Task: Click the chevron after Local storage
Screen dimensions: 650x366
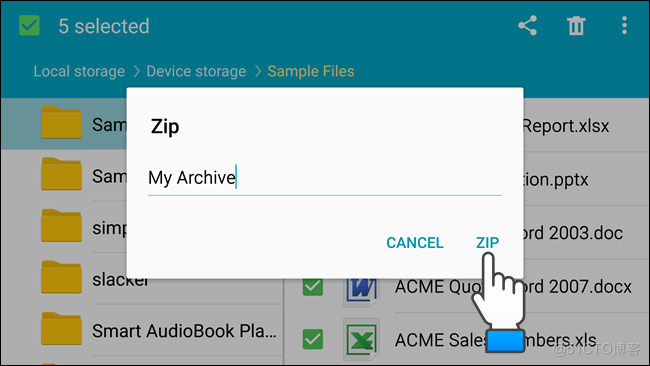Action: click(136, 71)
